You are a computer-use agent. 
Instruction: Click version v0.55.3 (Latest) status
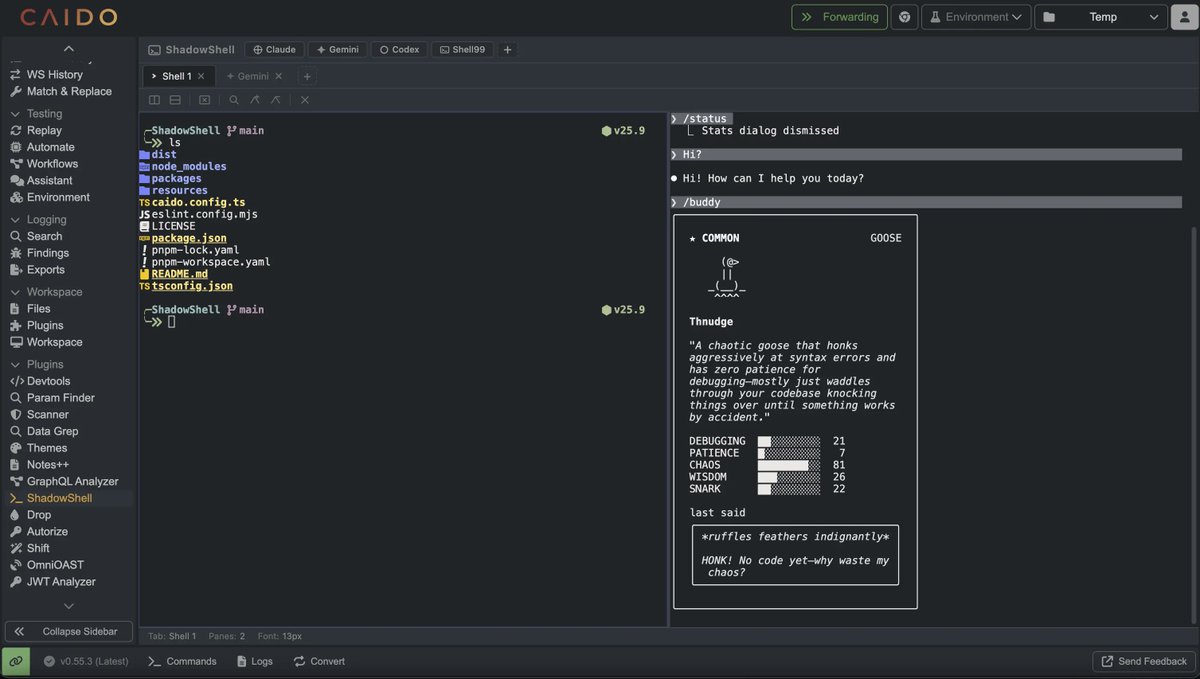(x=86, y=661)
